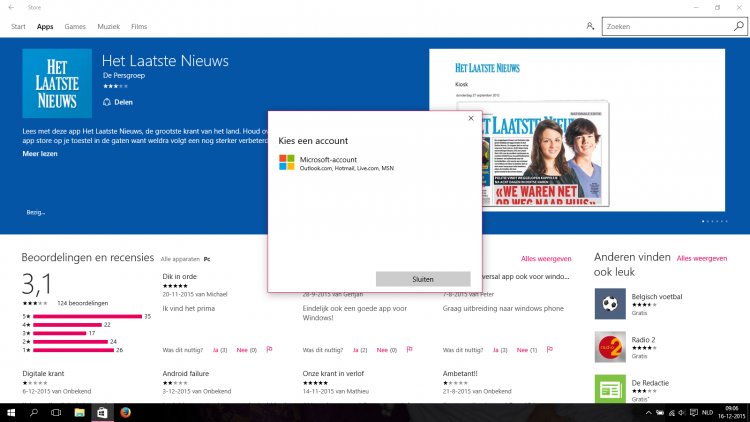This screenshot has width=750, height=422.
Task: Open the Muziek tab
Action: click(107, 26)
